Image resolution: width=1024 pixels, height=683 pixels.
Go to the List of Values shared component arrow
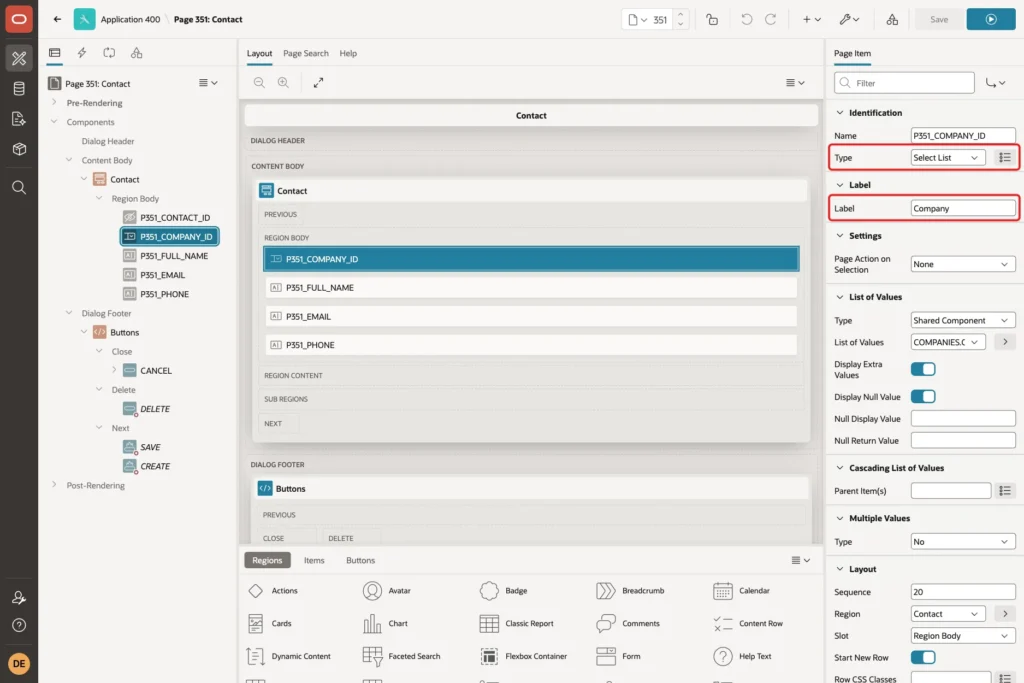(x=1004, y=342)
